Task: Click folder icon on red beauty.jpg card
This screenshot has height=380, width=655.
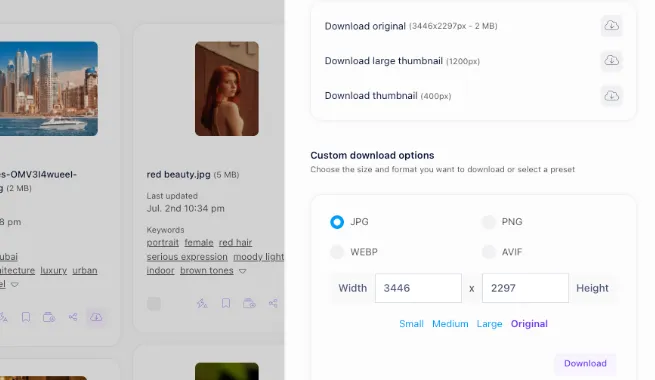Action: tap(249, 304)
